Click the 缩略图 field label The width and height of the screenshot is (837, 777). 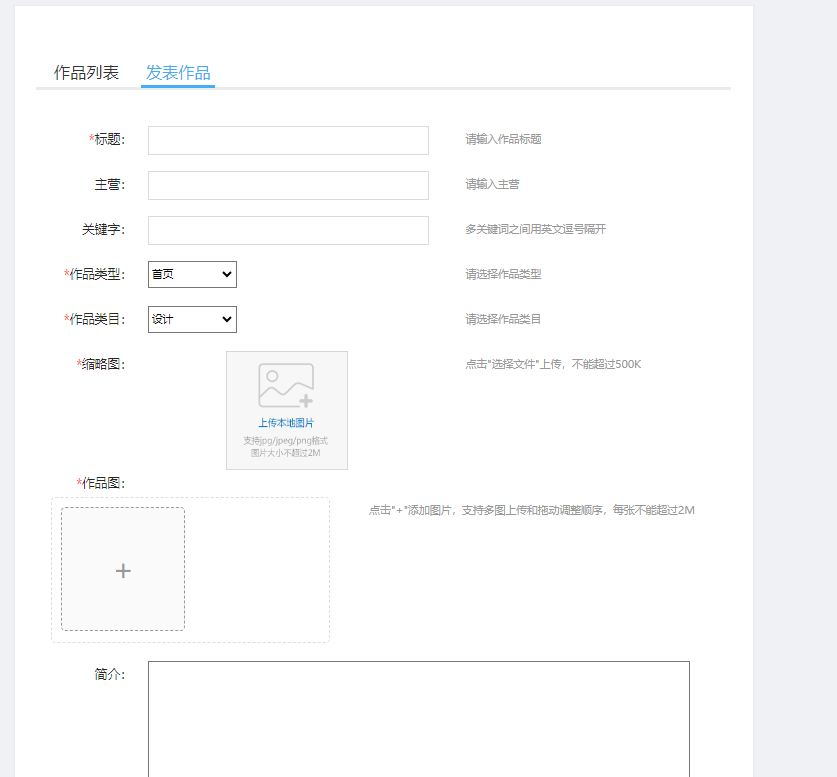pos(101,364)
